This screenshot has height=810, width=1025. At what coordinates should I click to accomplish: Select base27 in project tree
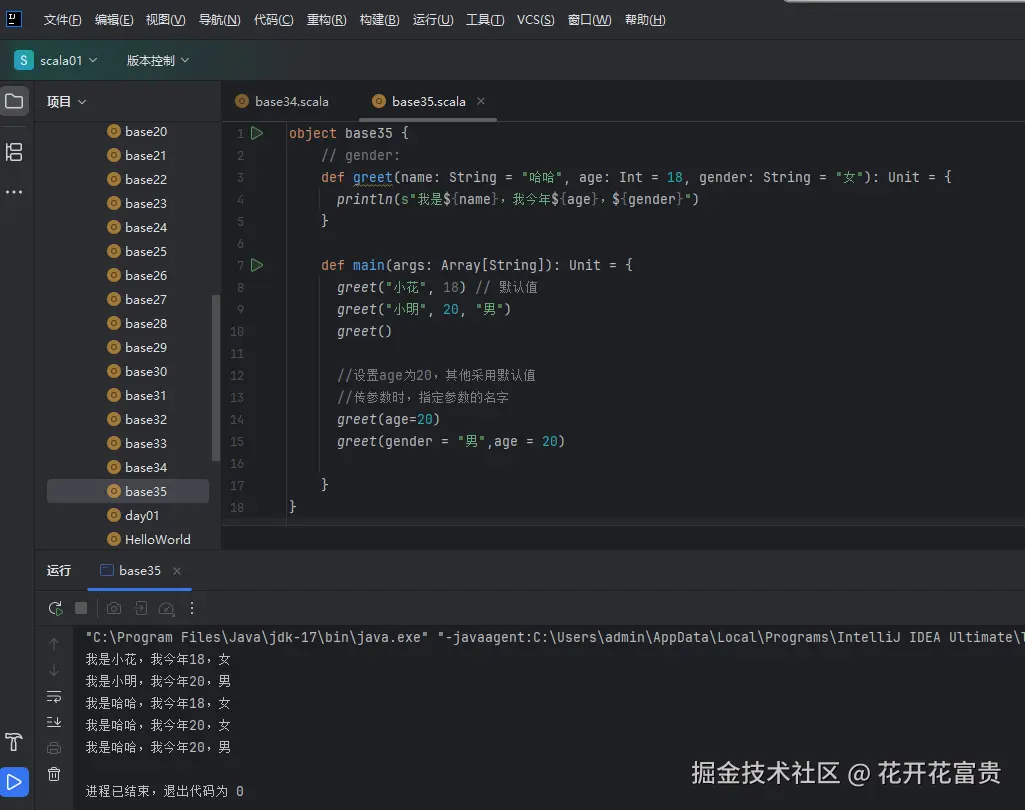(x=146, y=299)
